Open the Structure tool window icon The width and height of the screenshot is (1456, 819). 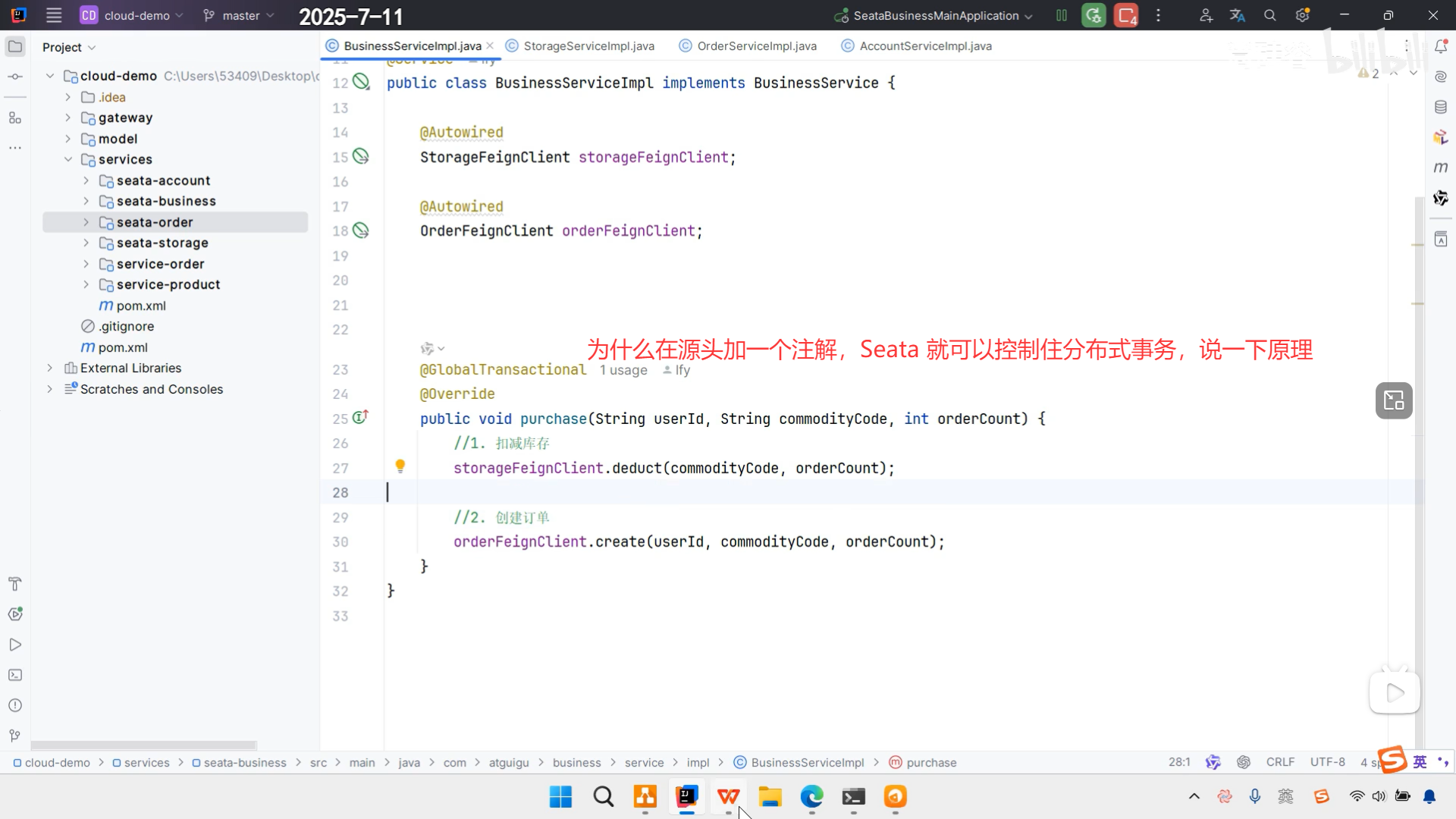tap(14, 118)
